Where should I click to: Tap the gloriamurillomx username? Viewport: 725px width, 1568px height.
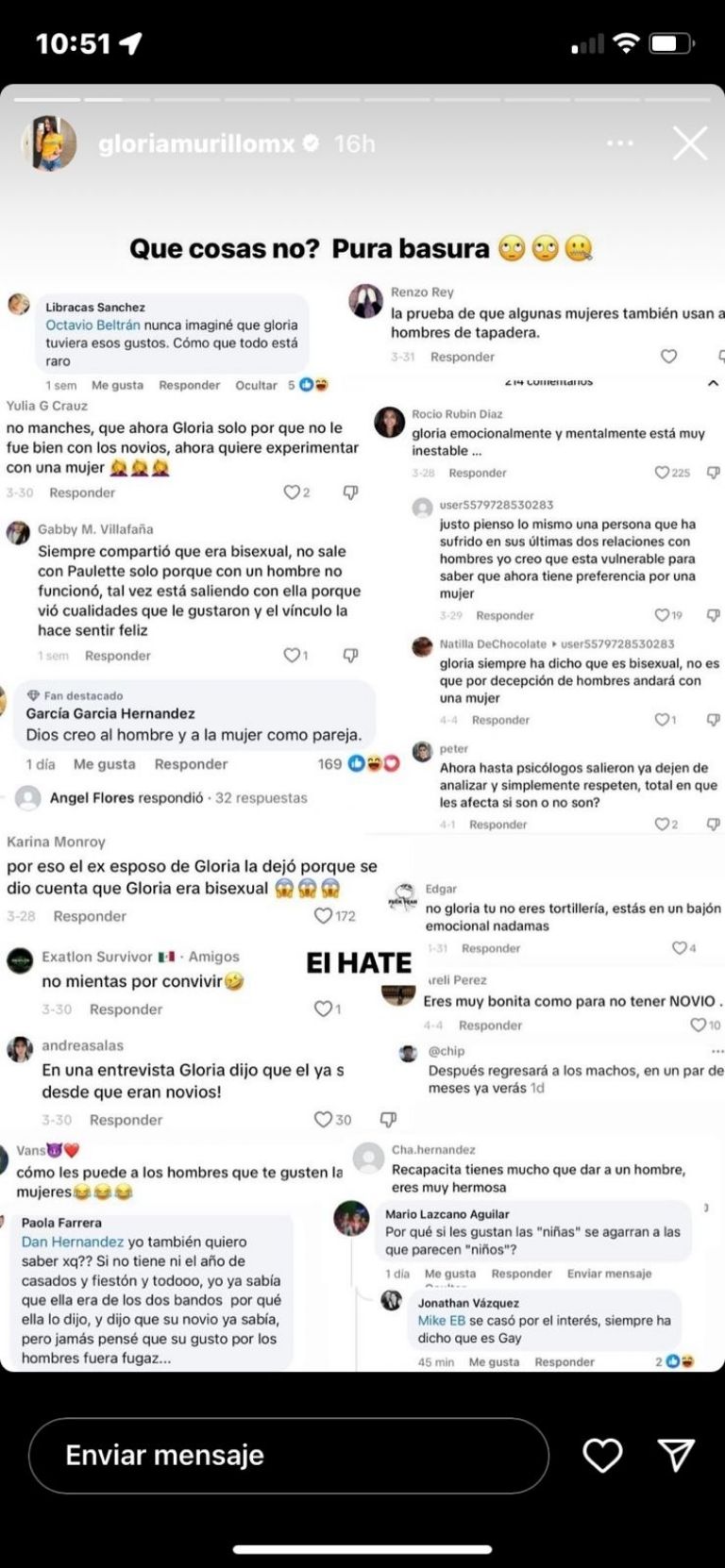point(196,143)
